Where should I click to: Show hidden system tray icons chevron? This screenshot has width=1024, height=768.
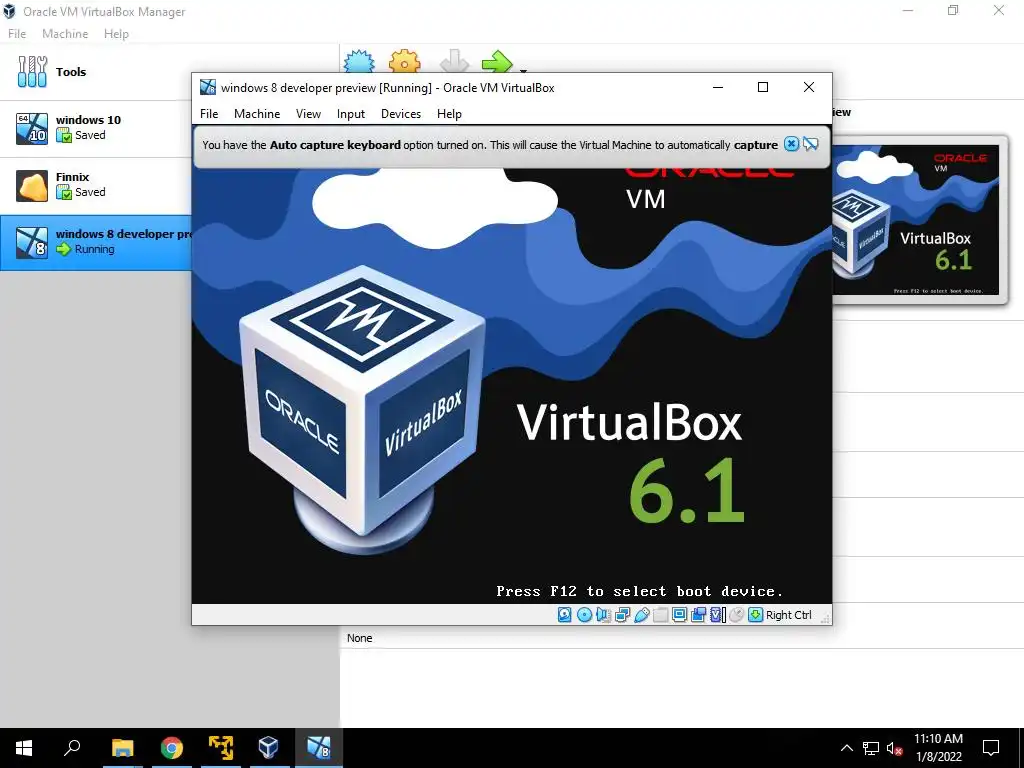point(846,748)
